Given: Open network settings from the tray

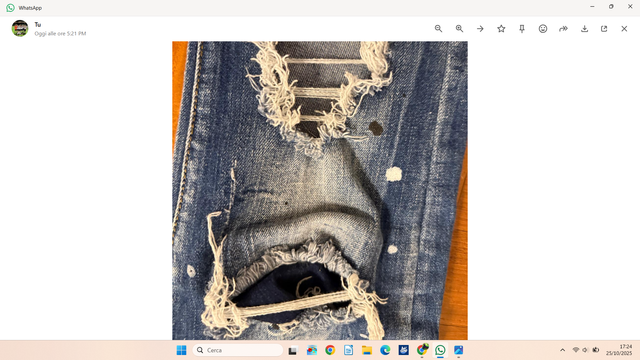Looking at the screenshot, I should [576, 350].
